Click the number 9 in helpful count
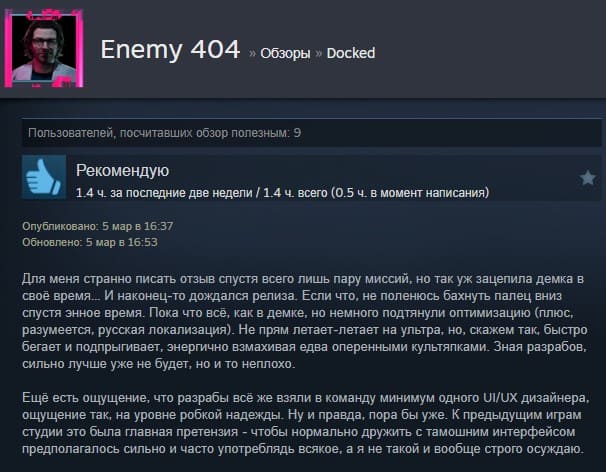606x472 pixels. coord(297,133)
